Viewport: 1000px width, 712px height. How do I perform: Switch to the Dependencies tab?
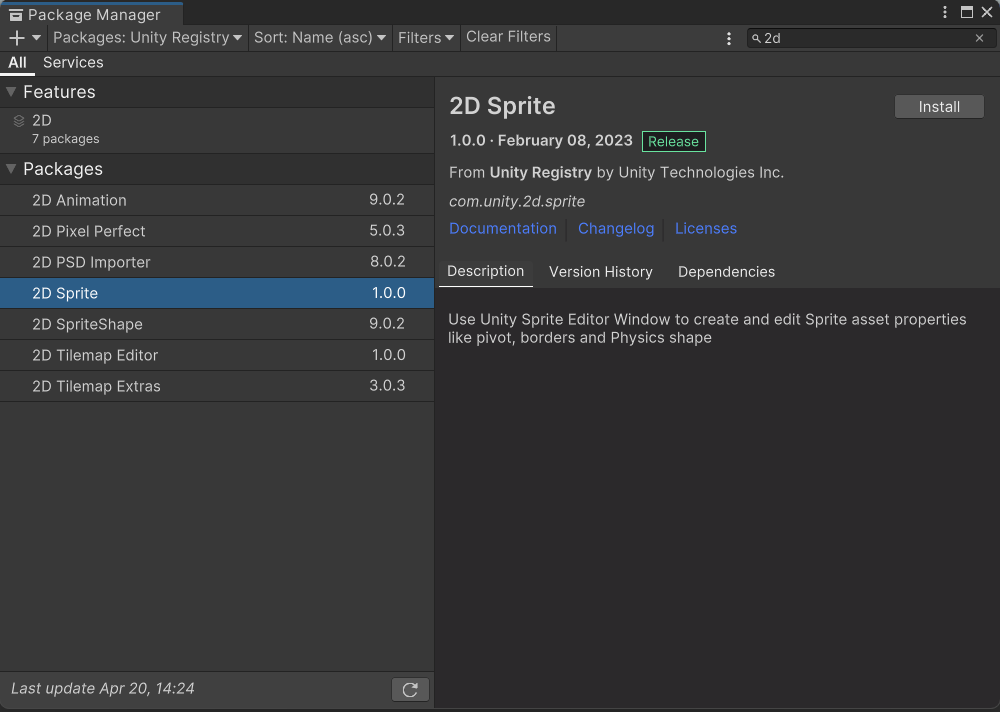tap(726, 272)
